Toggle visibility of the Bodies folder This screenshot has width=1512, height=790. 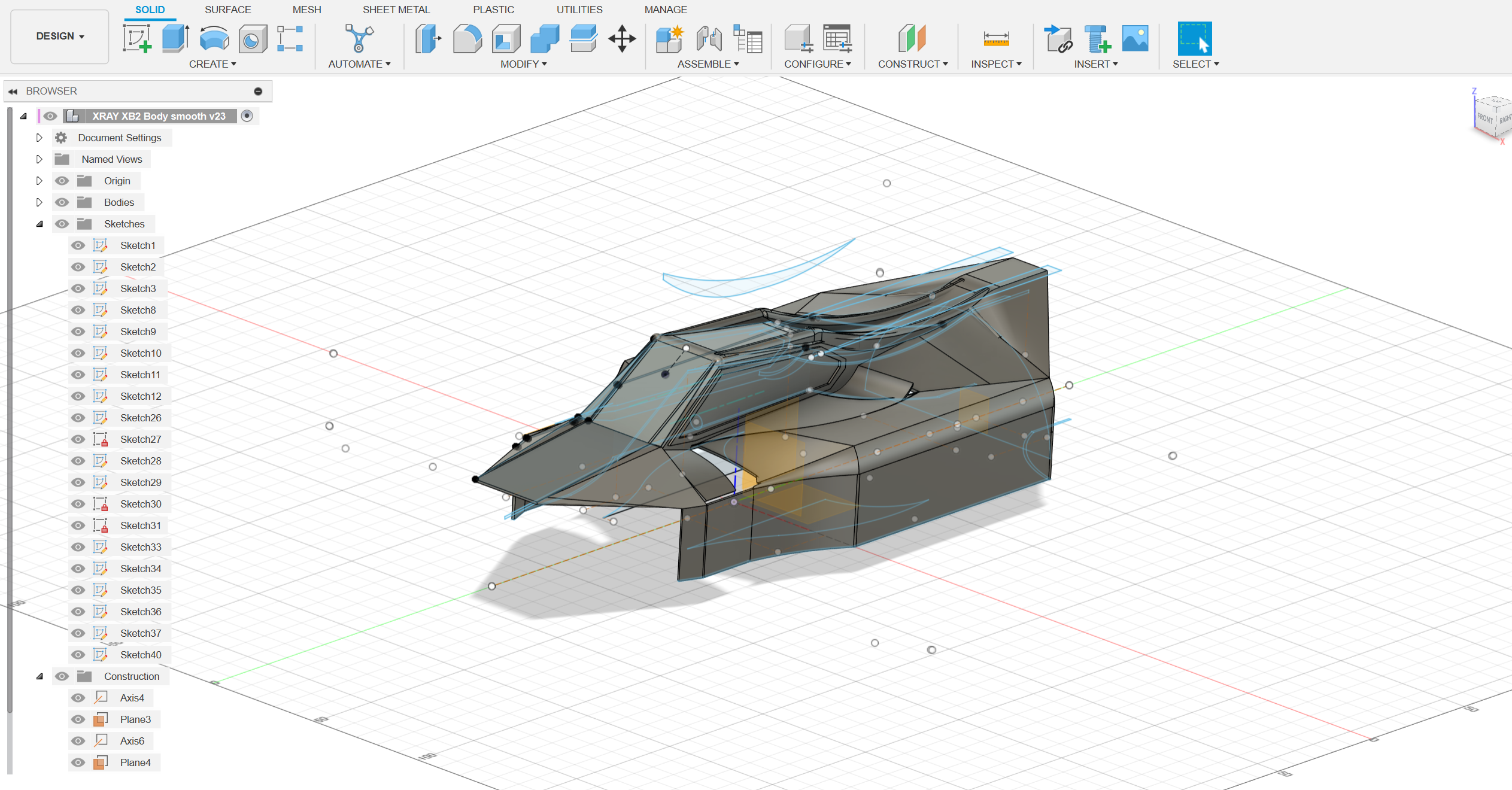pos(62,202)
